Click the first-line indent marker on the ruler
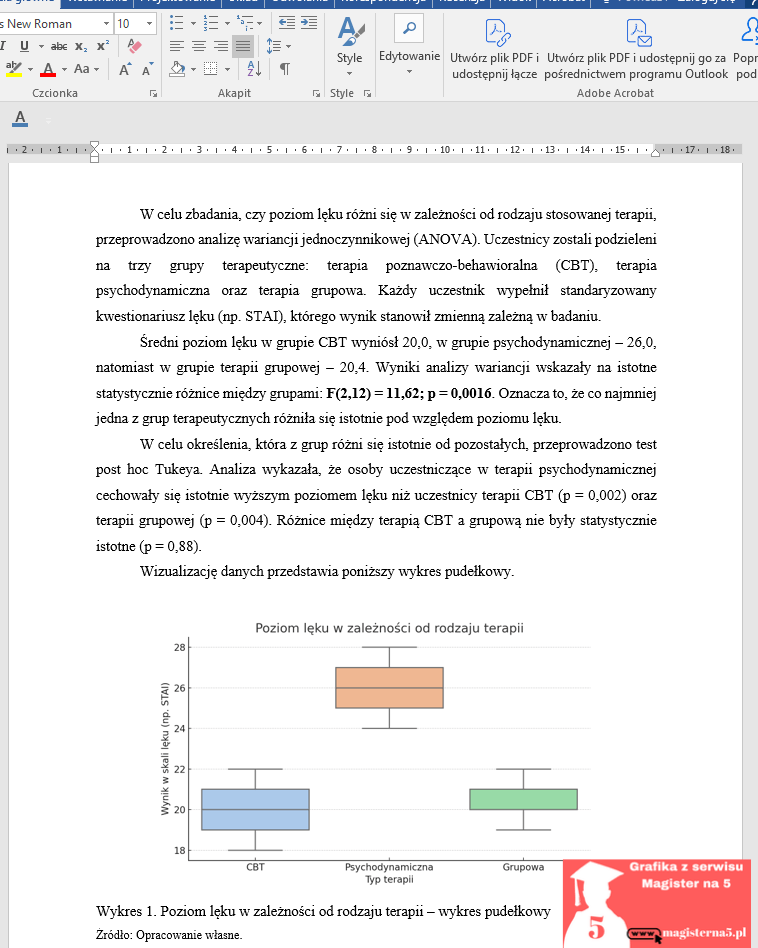The height and width of the screenshot is (948, 758). click(94, 146)
